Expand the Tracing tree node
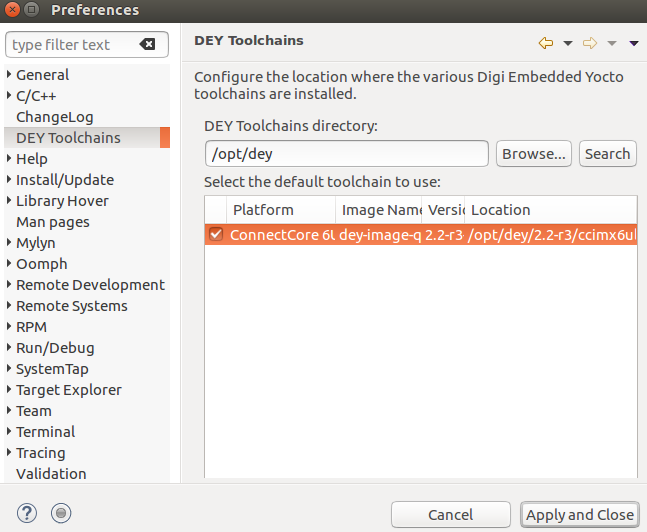The image size is (647, 532). click(9, 453)
